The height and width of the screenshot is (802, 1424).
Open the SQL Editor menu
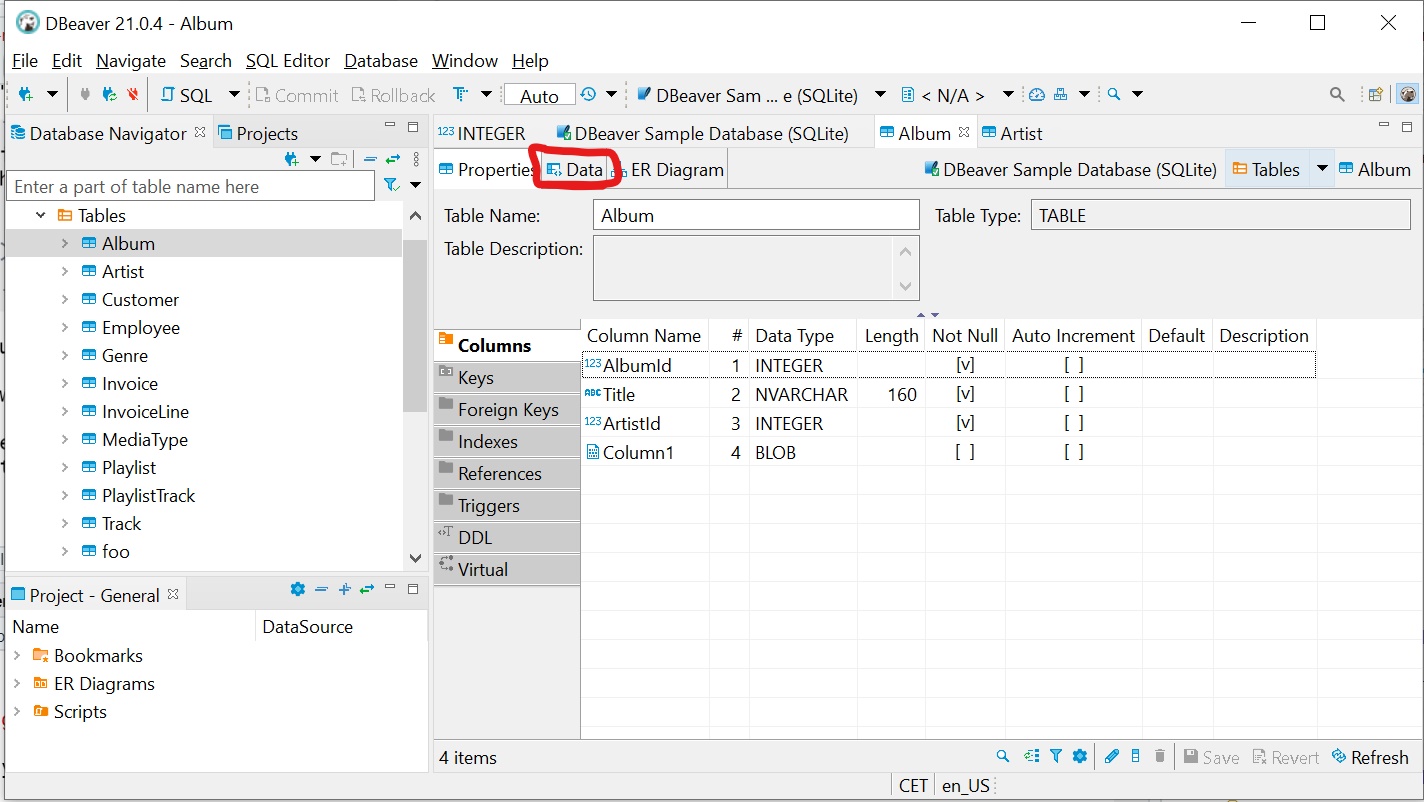click(288, 61)
